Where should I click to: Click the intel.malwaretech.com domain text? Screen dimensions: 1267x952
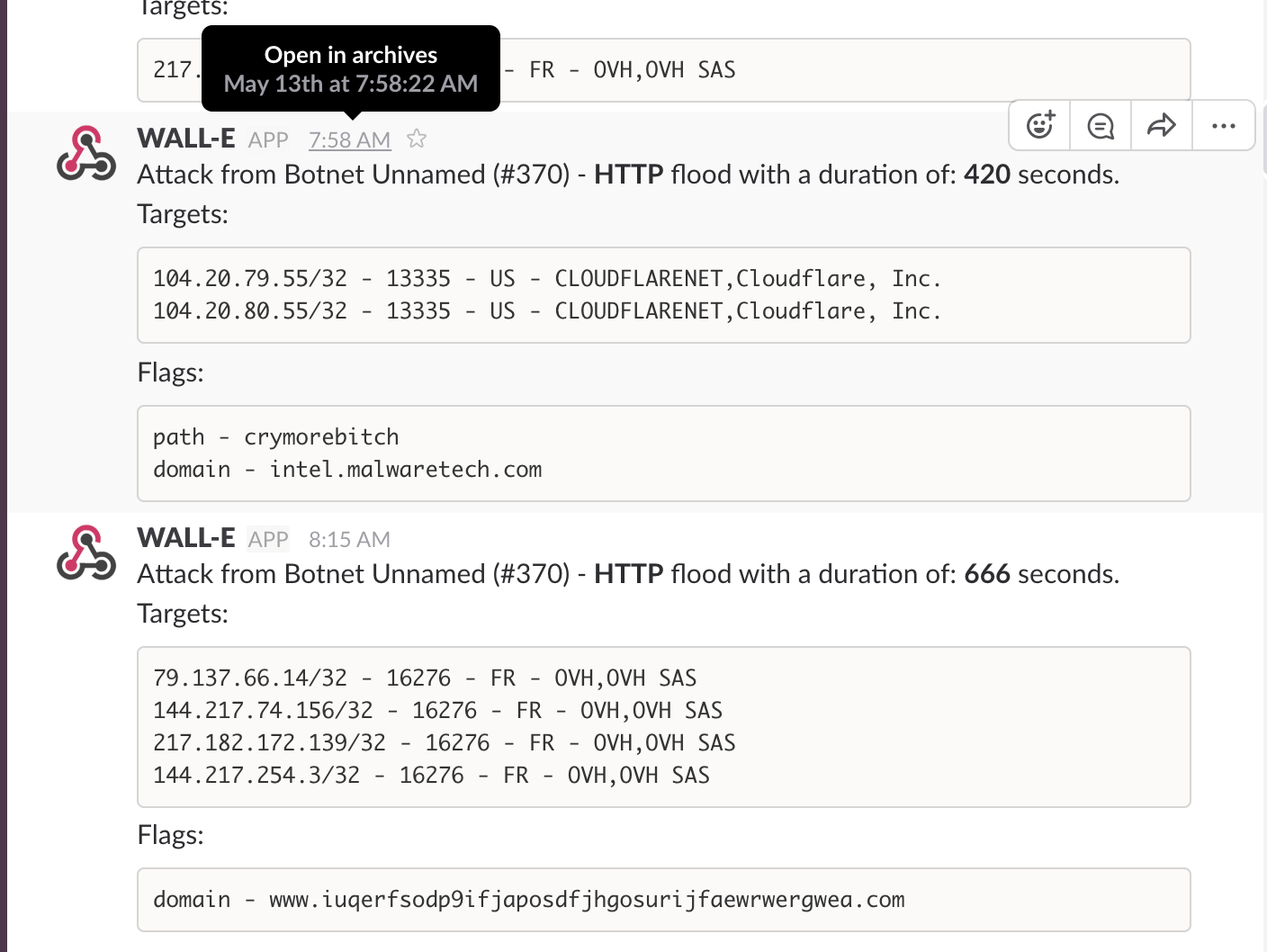405,470
